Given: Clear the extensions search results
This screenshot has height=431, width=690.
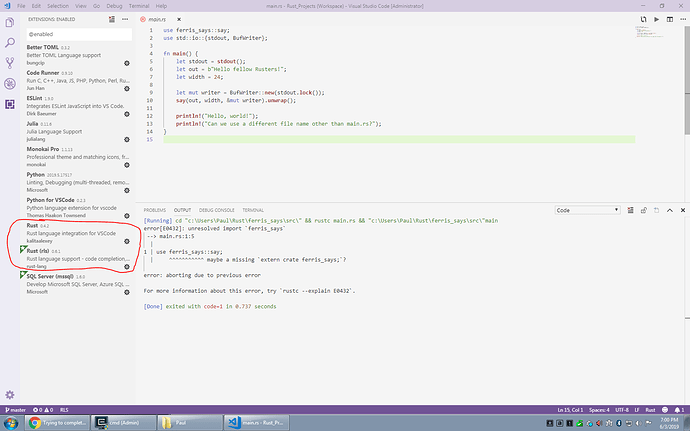Looking at the screenshot, I should click(112, 19).
